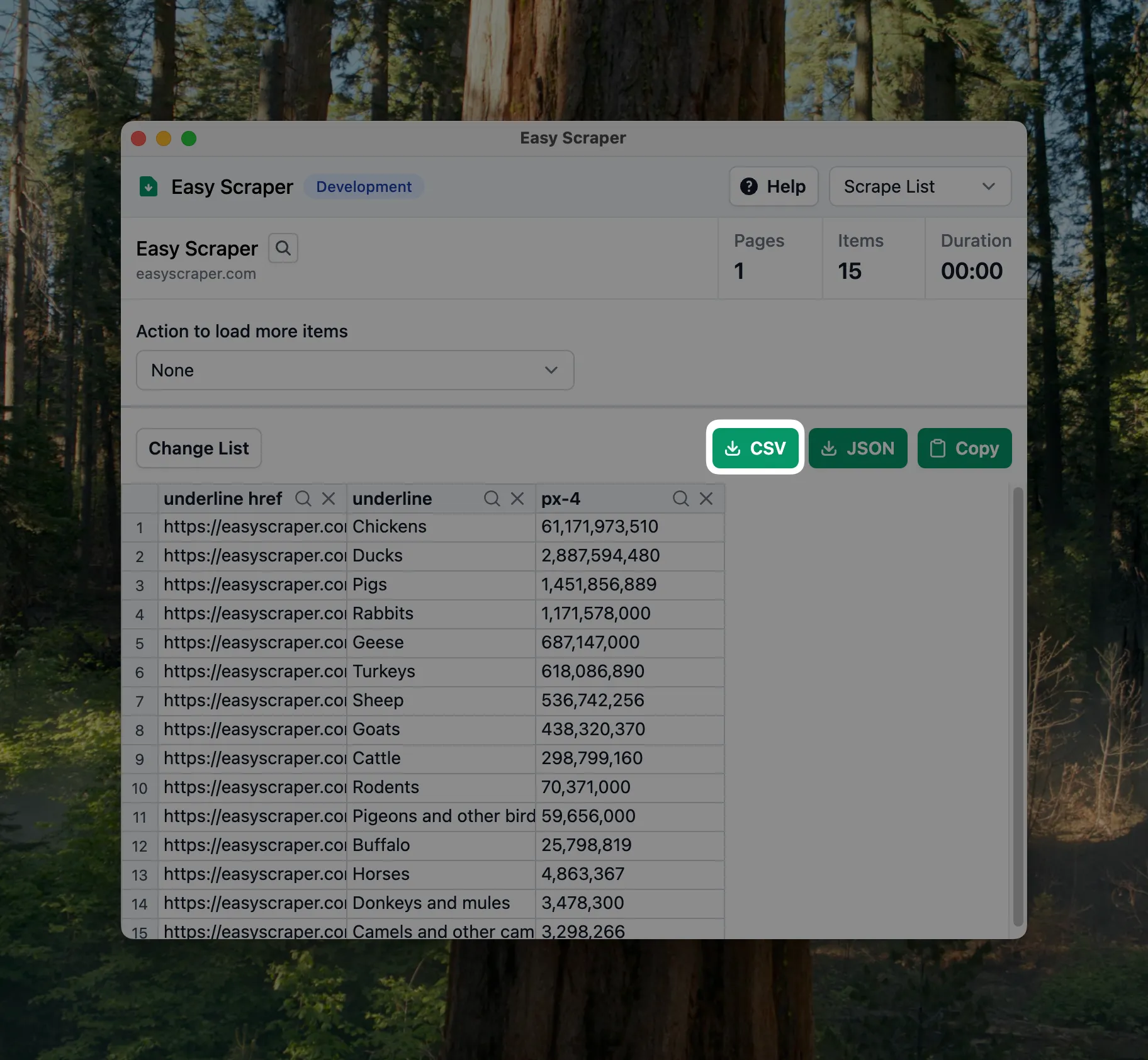Remove the underline href column with X
This screenshot has width=1148, height=1060.
click(329, 499)
